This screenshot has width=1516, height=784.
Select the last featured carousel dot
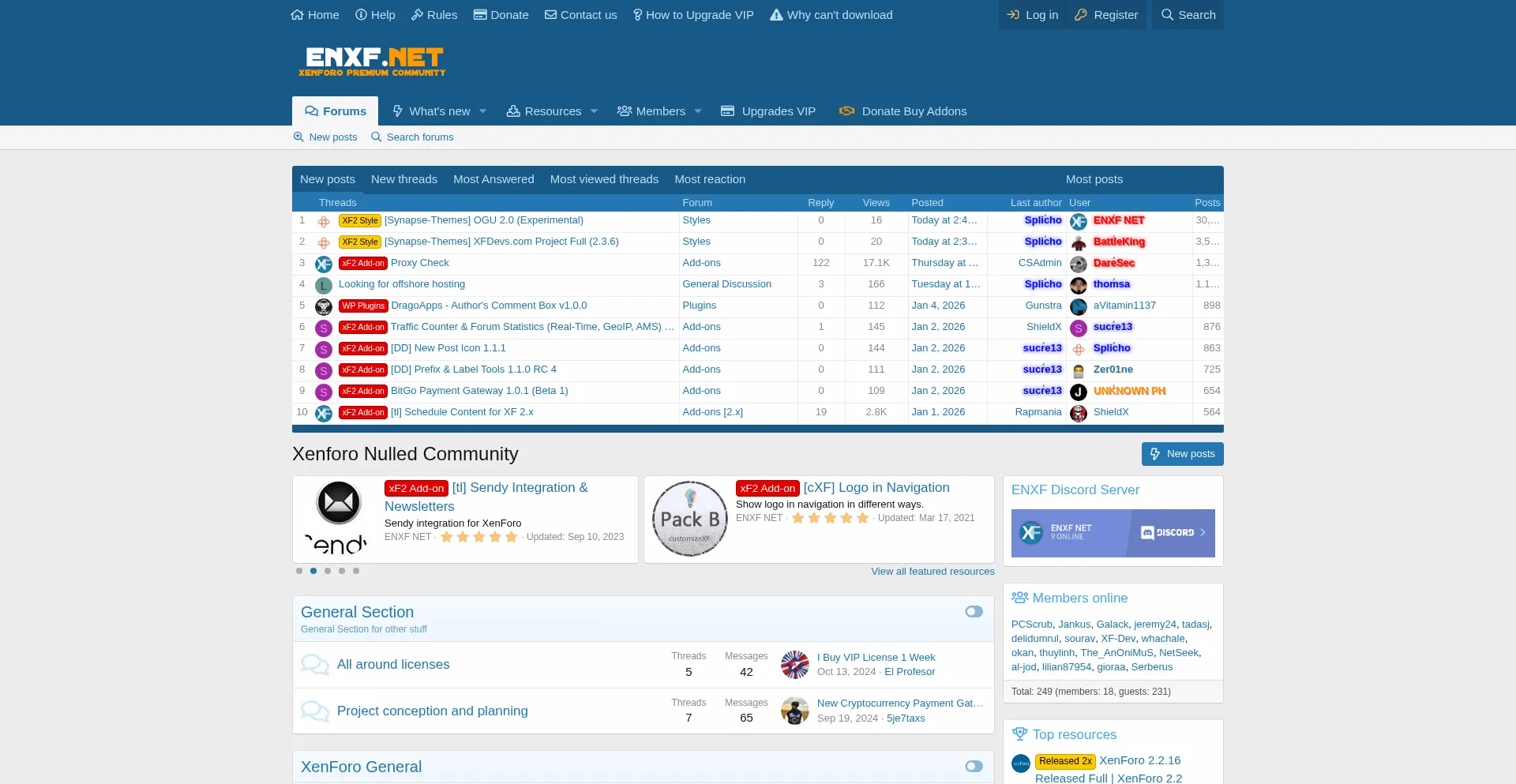coord(356,571)
